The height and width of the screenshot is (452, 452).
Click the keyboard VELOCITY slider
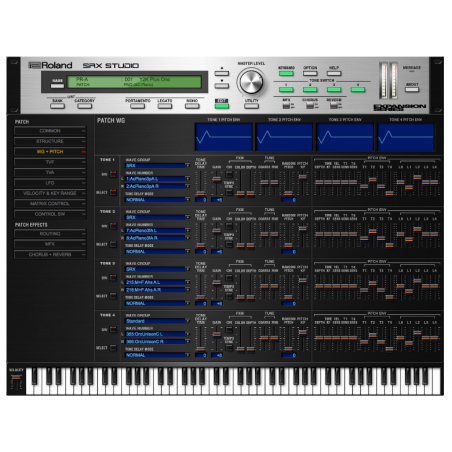coord(16,377)
